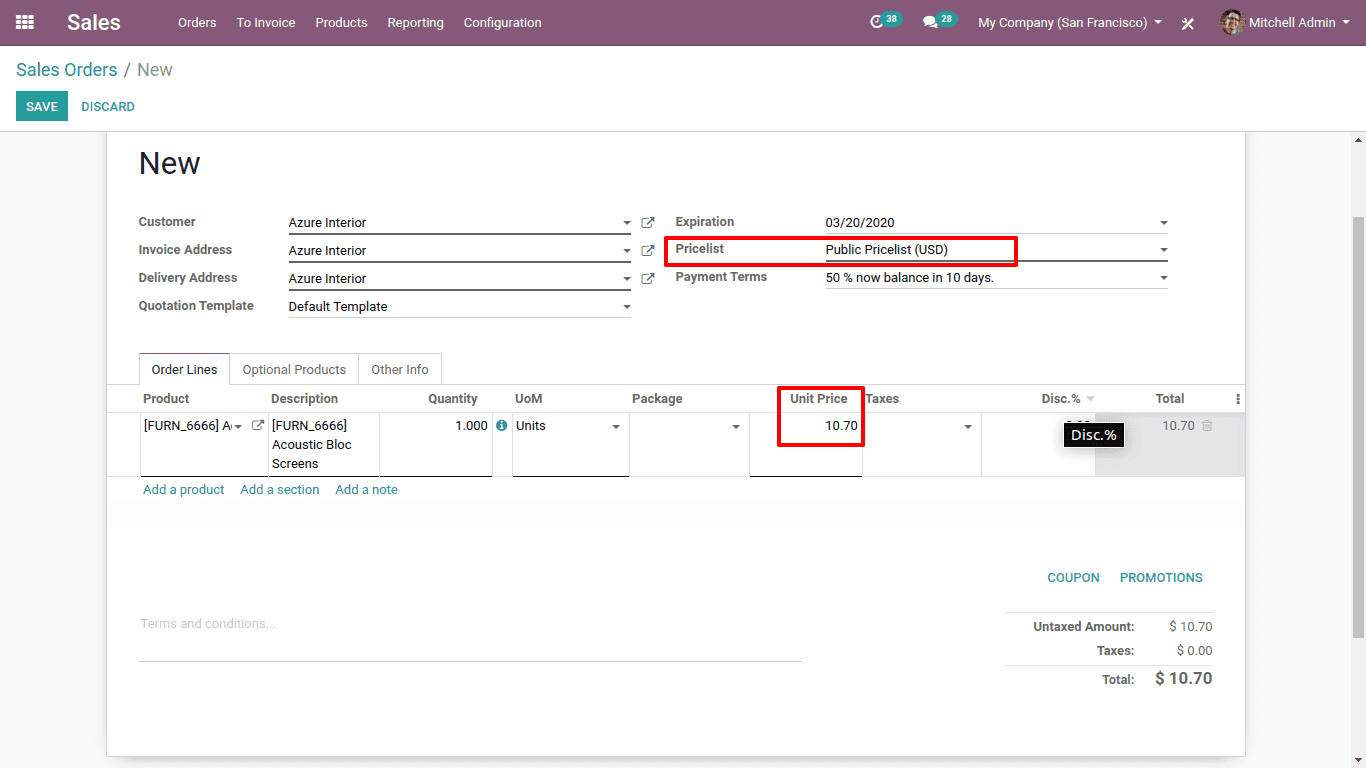The width and height of the screenshot is (1366, 768).
Task: Click the SAVE button
Action: coord(42,106)
